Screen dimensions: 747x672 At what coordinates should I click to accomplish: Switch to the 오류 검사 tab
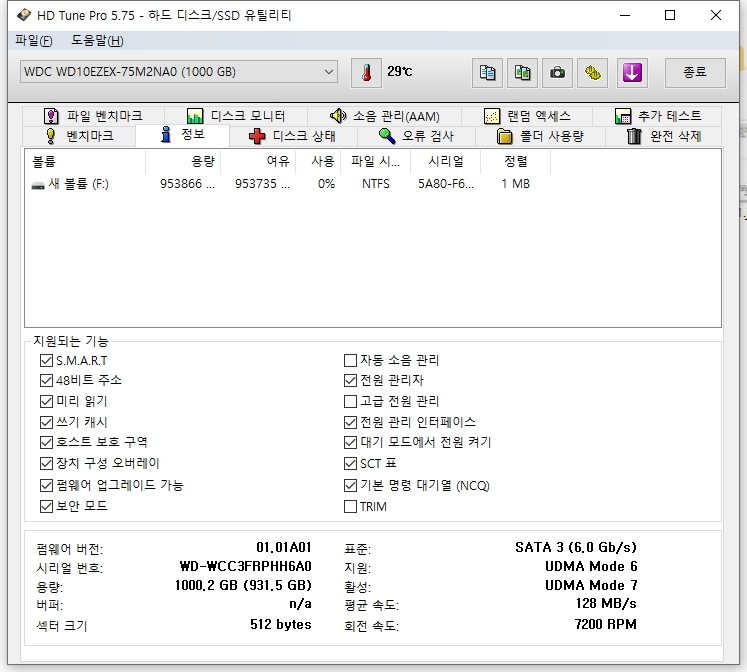click(x=416, y=136)
